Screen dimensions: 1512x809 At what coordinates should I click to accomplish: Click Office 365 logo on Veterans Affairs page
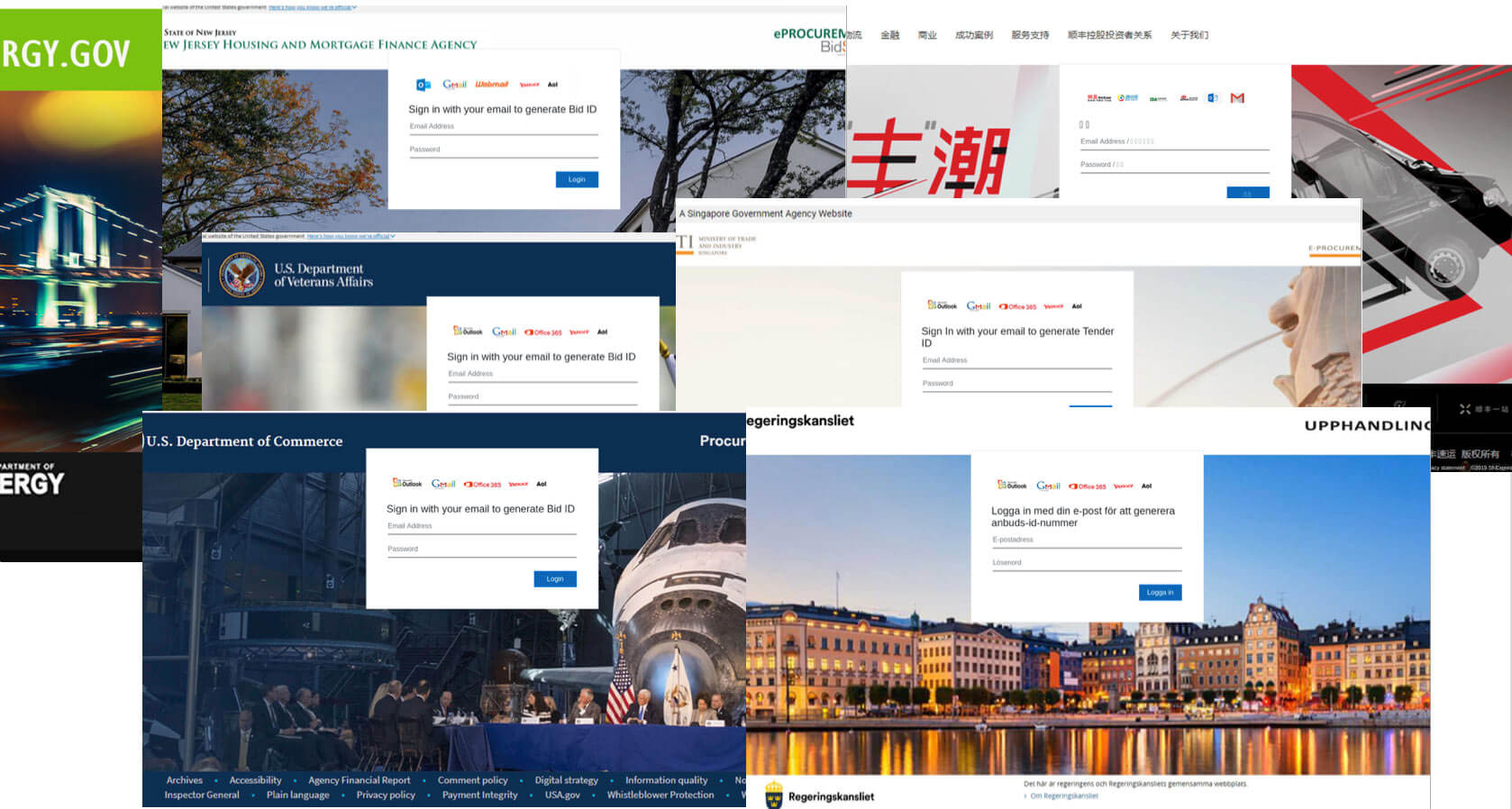pyautogui.click(x=543, y=332)
